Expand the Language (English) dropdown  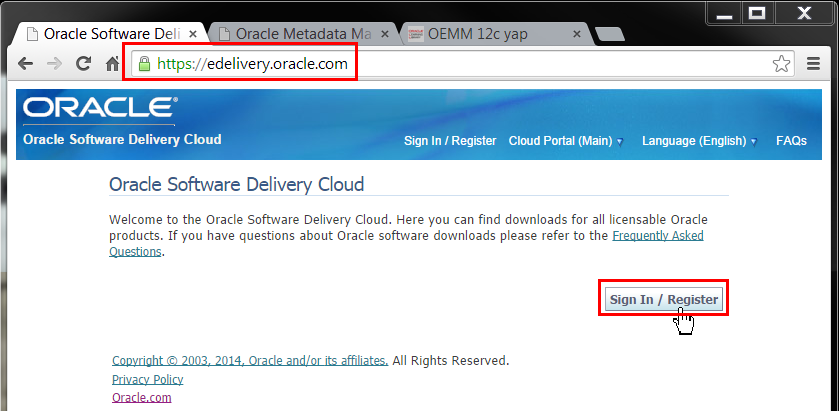(x=699, y=141)
